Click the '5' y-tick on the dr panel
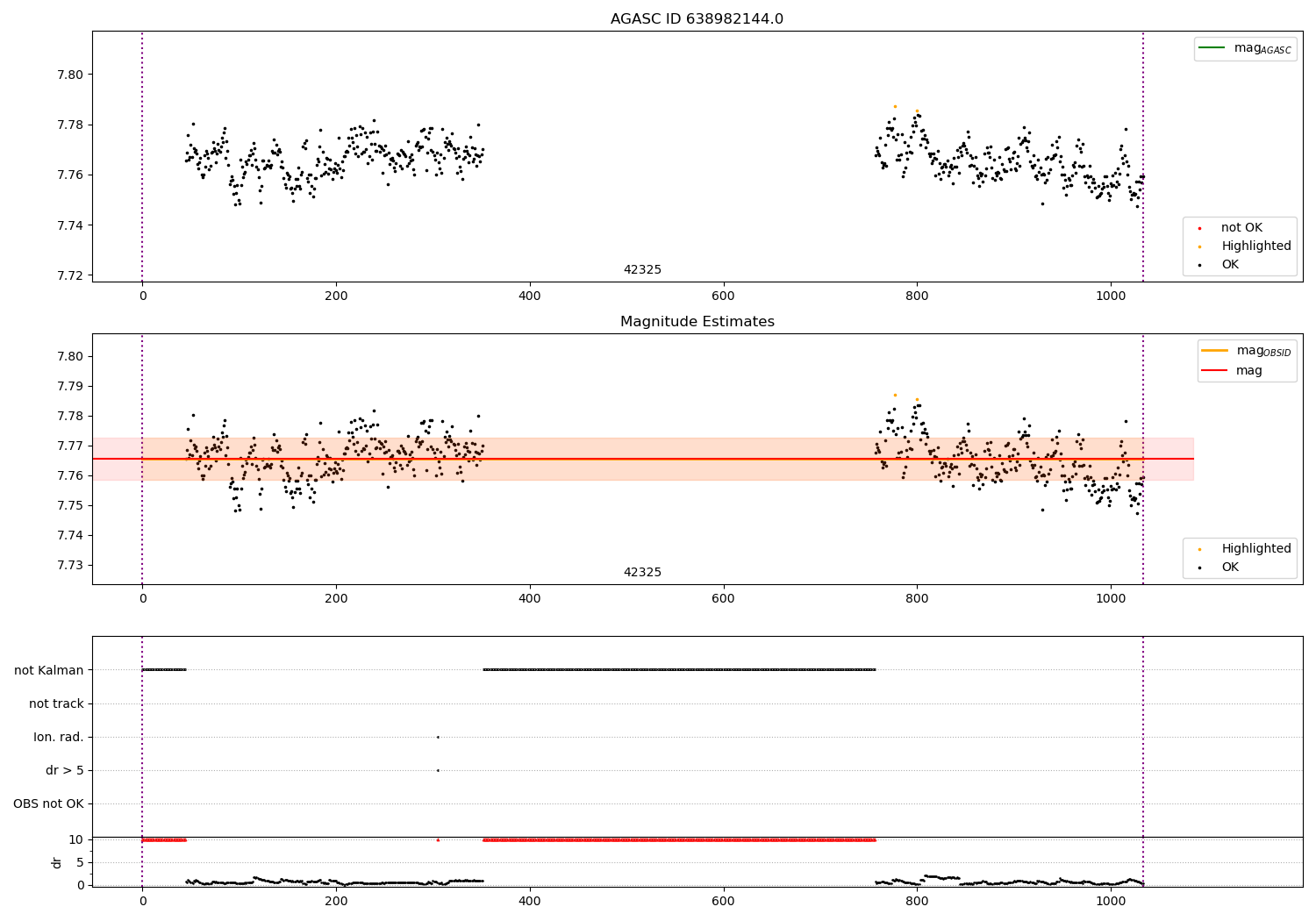1316x921 pixels. (81, 862)
